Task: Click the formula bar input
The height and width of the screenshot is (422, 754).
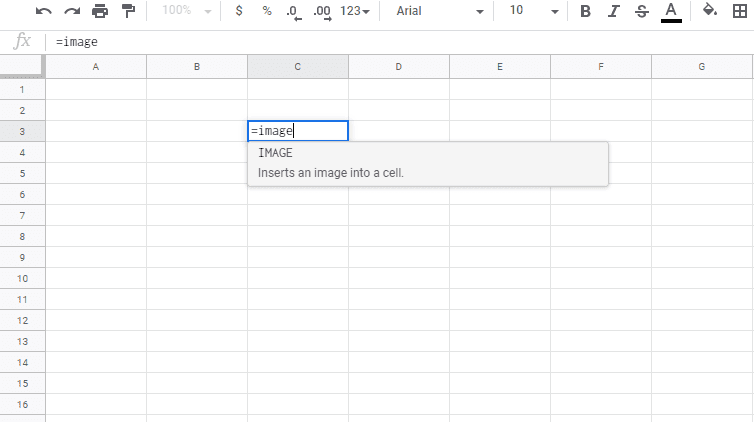Action: 399,42
